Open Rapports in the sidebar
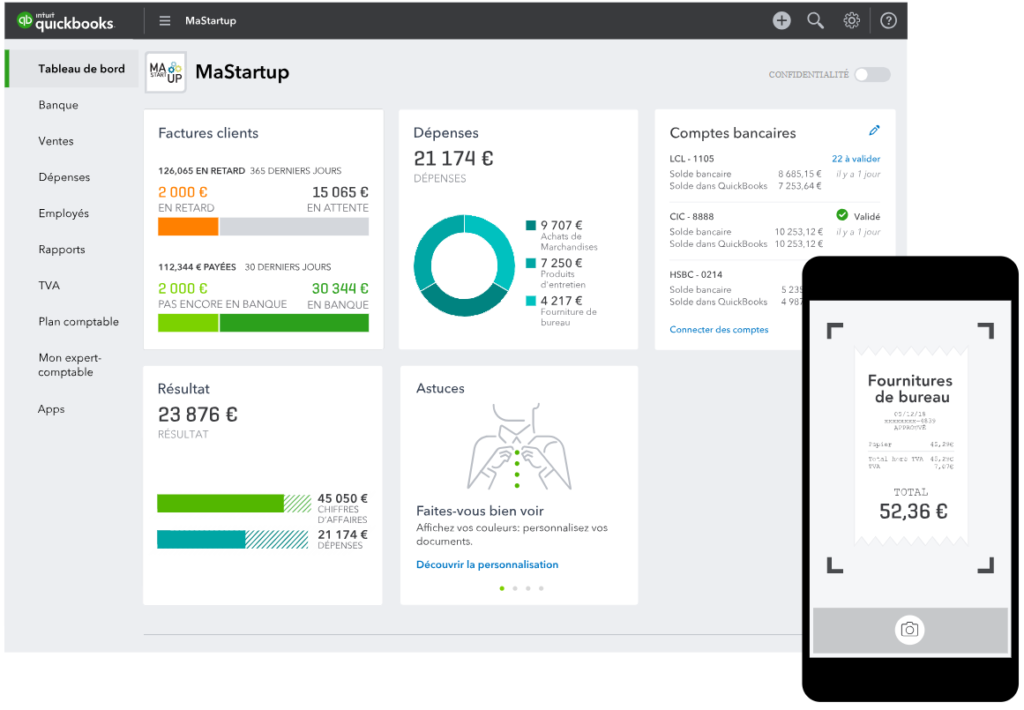Viewport: 1024px width, 710px height. (61, 250)
